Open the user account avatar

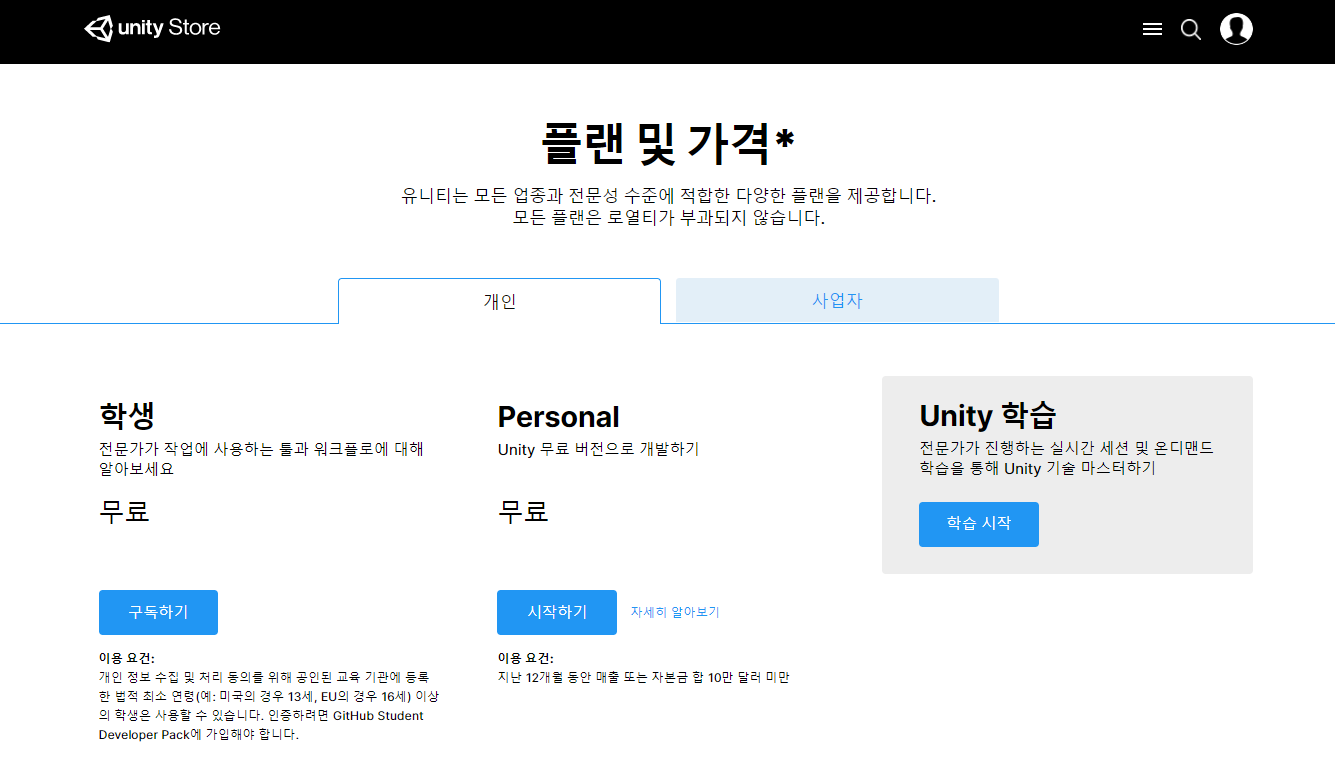point(1236,28)
